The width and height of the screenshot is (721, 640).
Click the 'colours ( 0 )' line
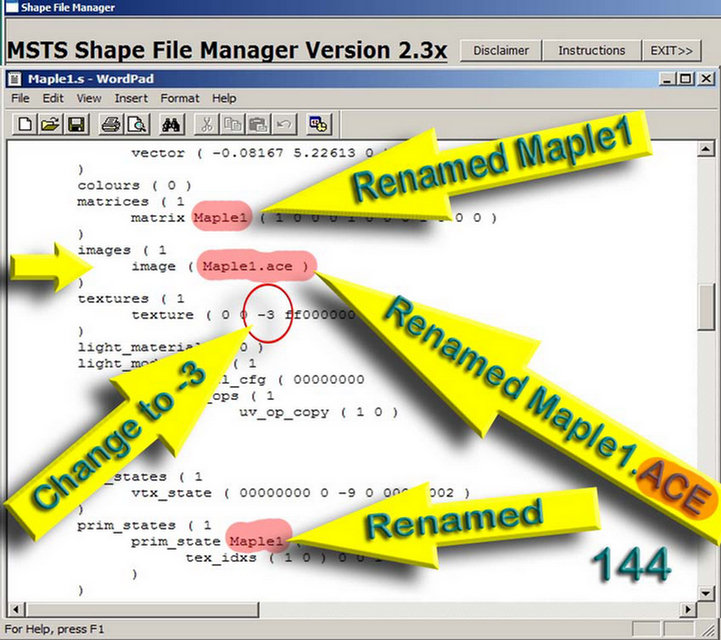point(134,185)
